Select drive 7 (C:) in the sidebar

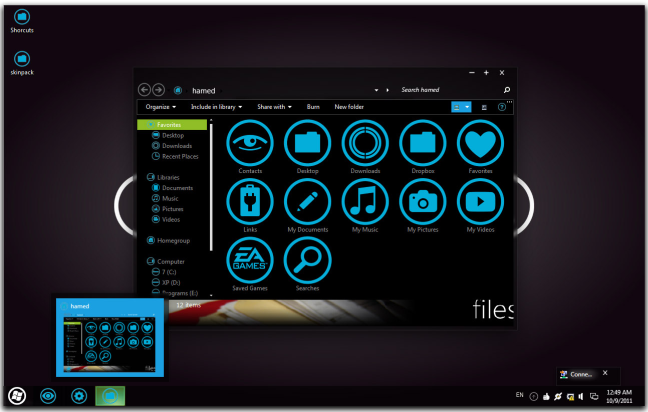[164, 272]
